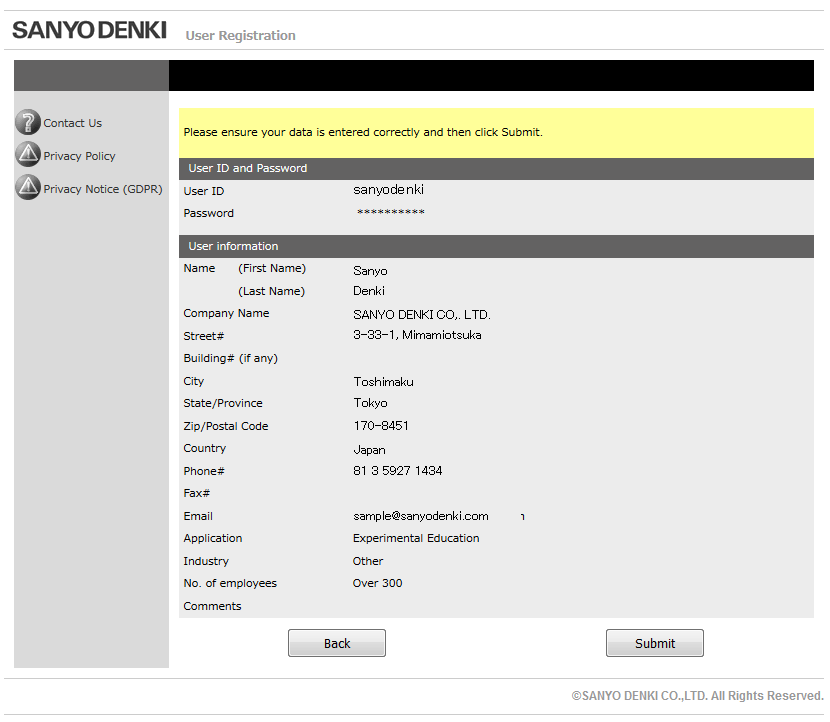This screenshot has width=830, height=722.
Task: Open the Privacy Policy link
Action: pos(79,156)
